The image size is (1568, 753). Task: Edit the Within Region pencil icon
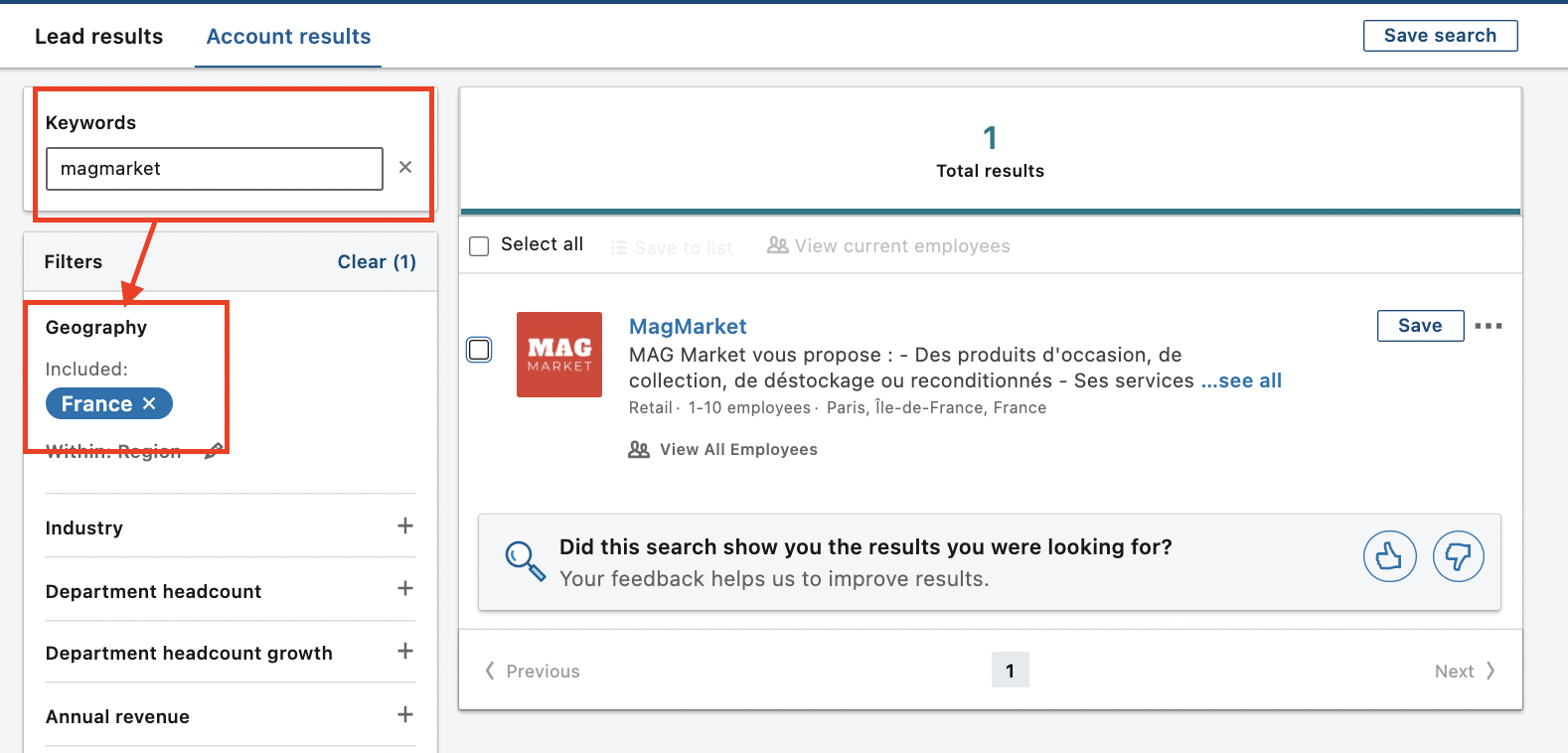213,451
